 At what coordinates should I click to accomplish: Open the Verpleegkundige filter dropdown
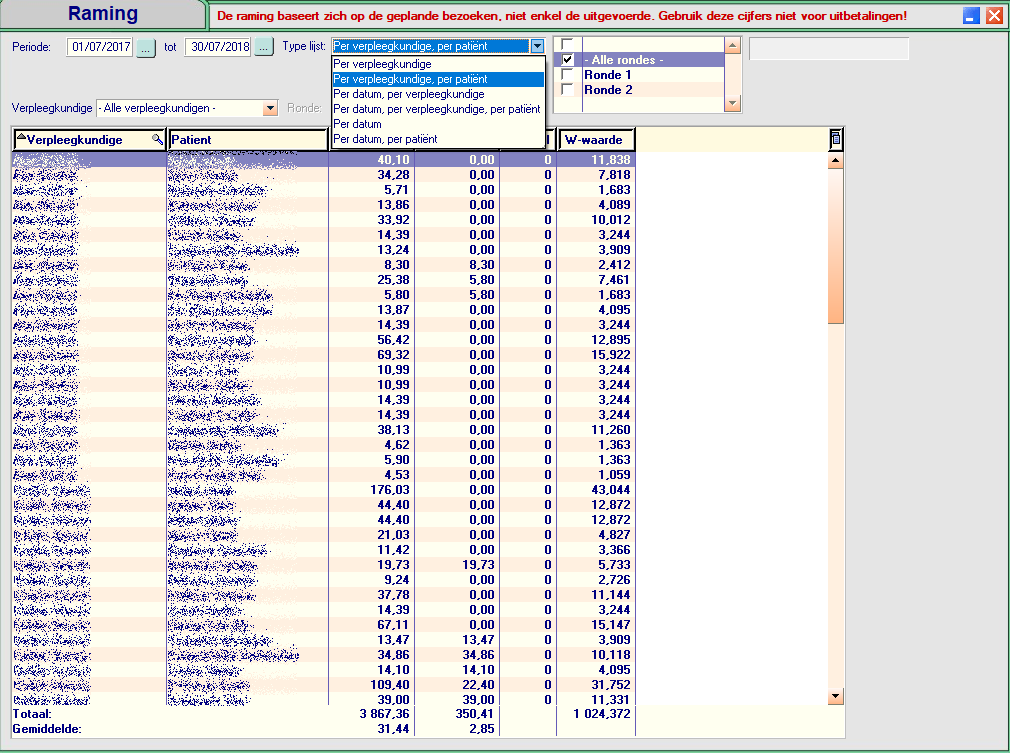tap(270, 108)
